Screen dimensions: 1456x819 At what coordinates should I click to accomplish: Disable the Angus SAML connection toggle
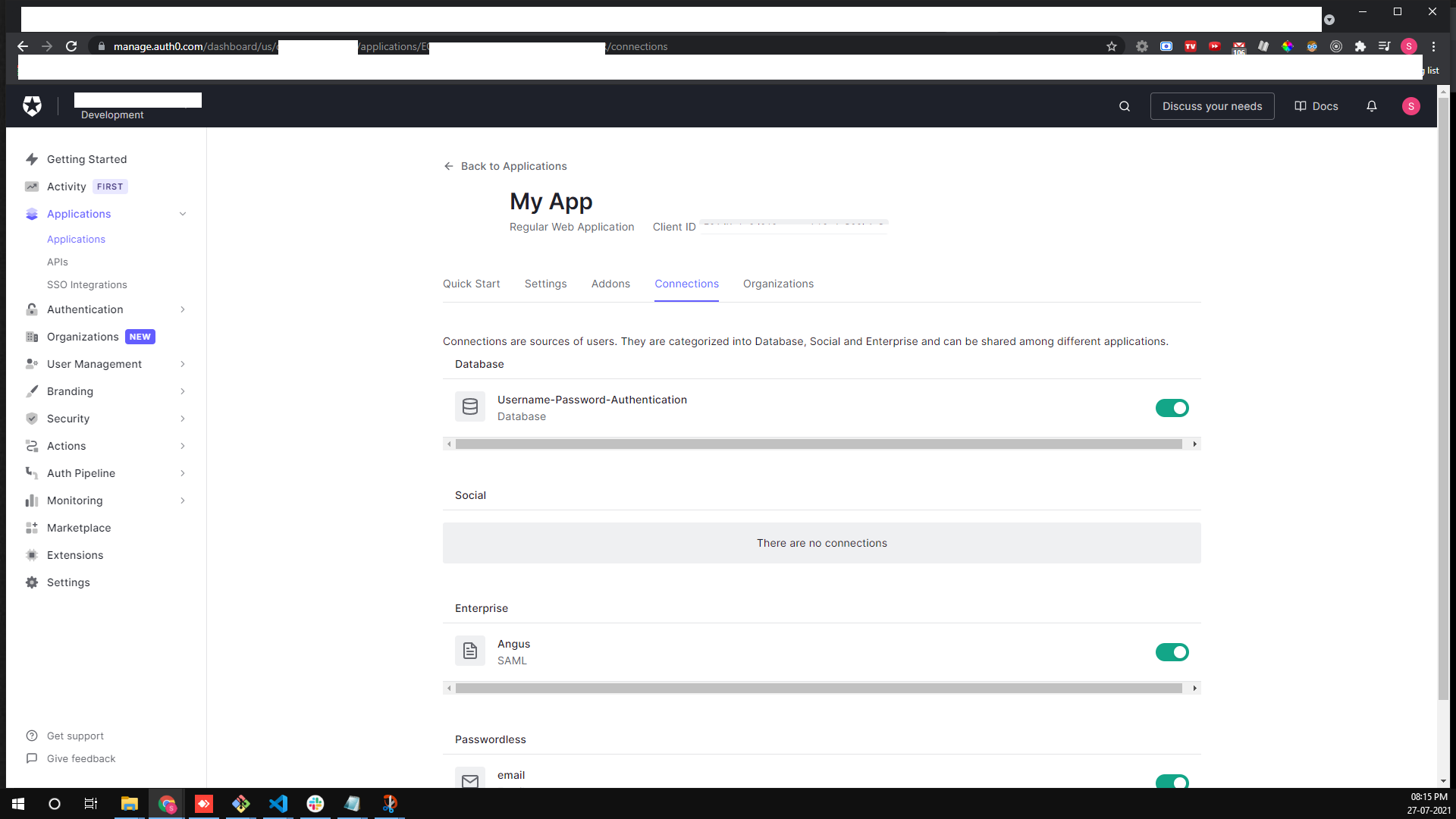[1172, 652]
